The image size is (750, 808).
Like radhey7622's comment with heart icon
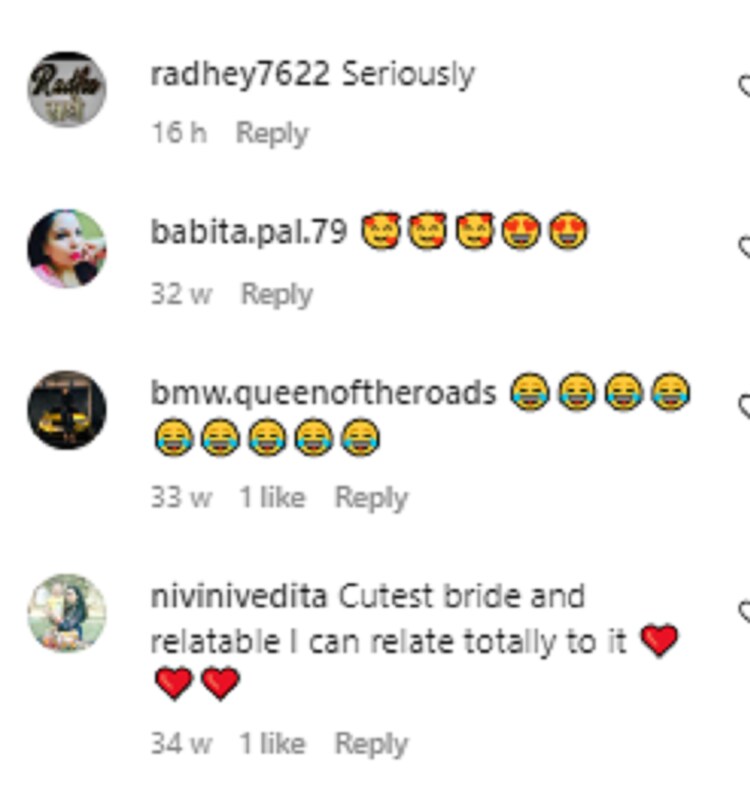[x=745, y=87]
